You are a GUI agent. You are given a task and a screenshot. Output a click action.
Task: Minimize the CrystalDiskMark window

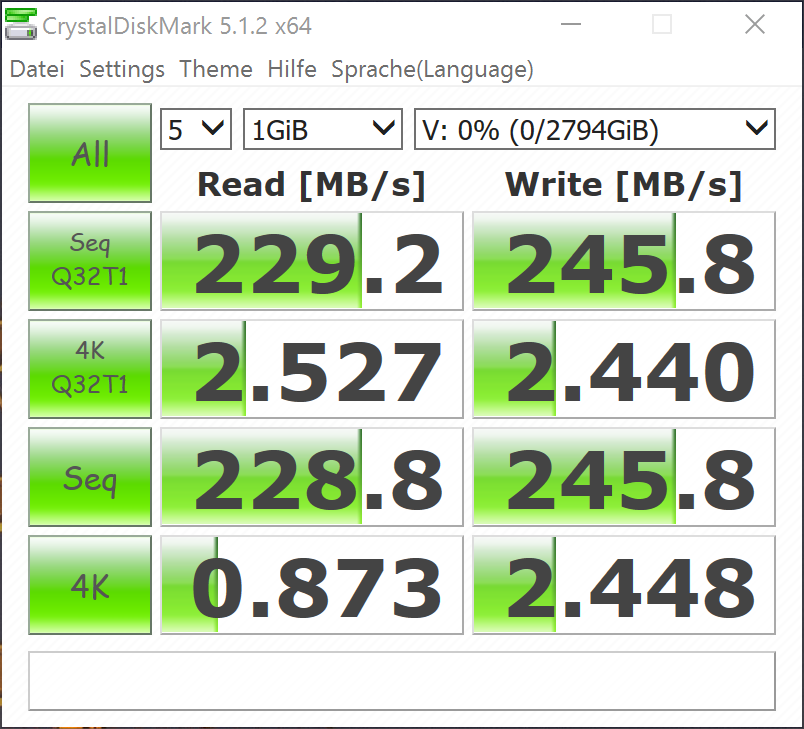point(571,24)
